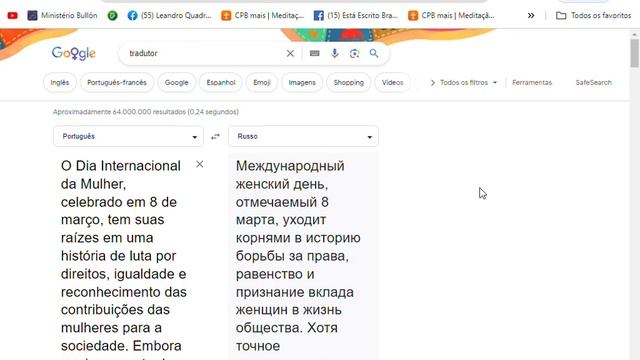Click the Aproximadamente 64.000.000 resultados text
Image resolution: width=640 pixels, height=360 pixels.
tap(146, 112)
